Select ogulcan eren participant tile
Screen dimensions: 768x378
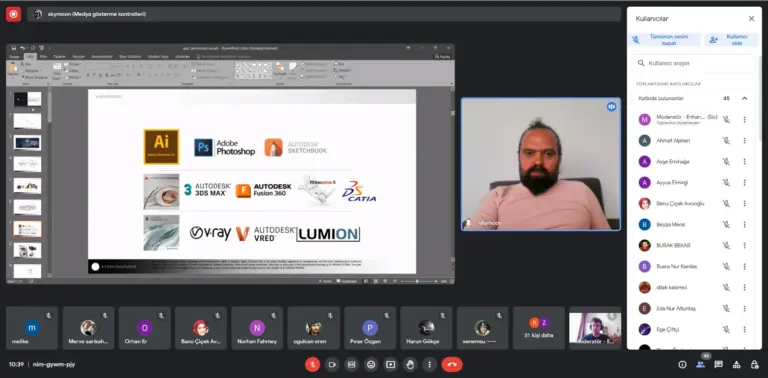coord(313,328)
